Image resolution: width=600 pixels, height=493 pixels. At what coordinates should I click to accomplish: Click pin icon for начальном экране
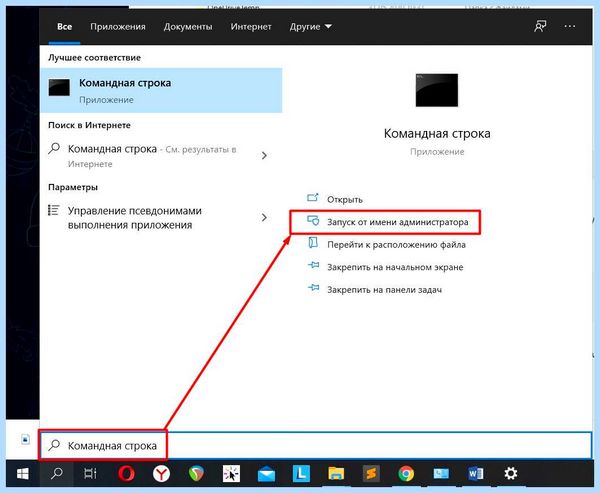(313, 265)
